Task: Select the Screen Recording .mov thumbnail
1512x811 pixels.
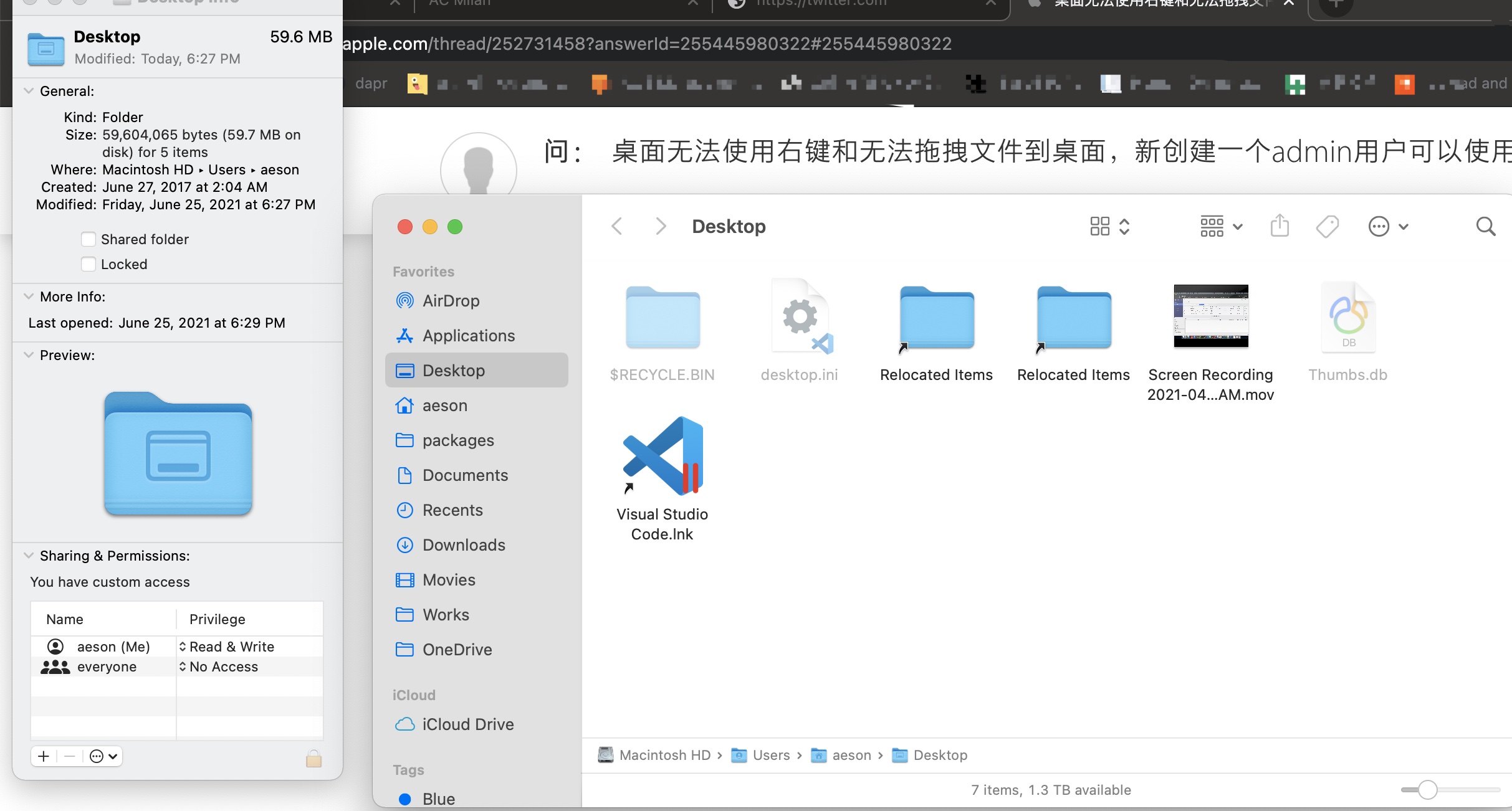Action: point(1210,316)
